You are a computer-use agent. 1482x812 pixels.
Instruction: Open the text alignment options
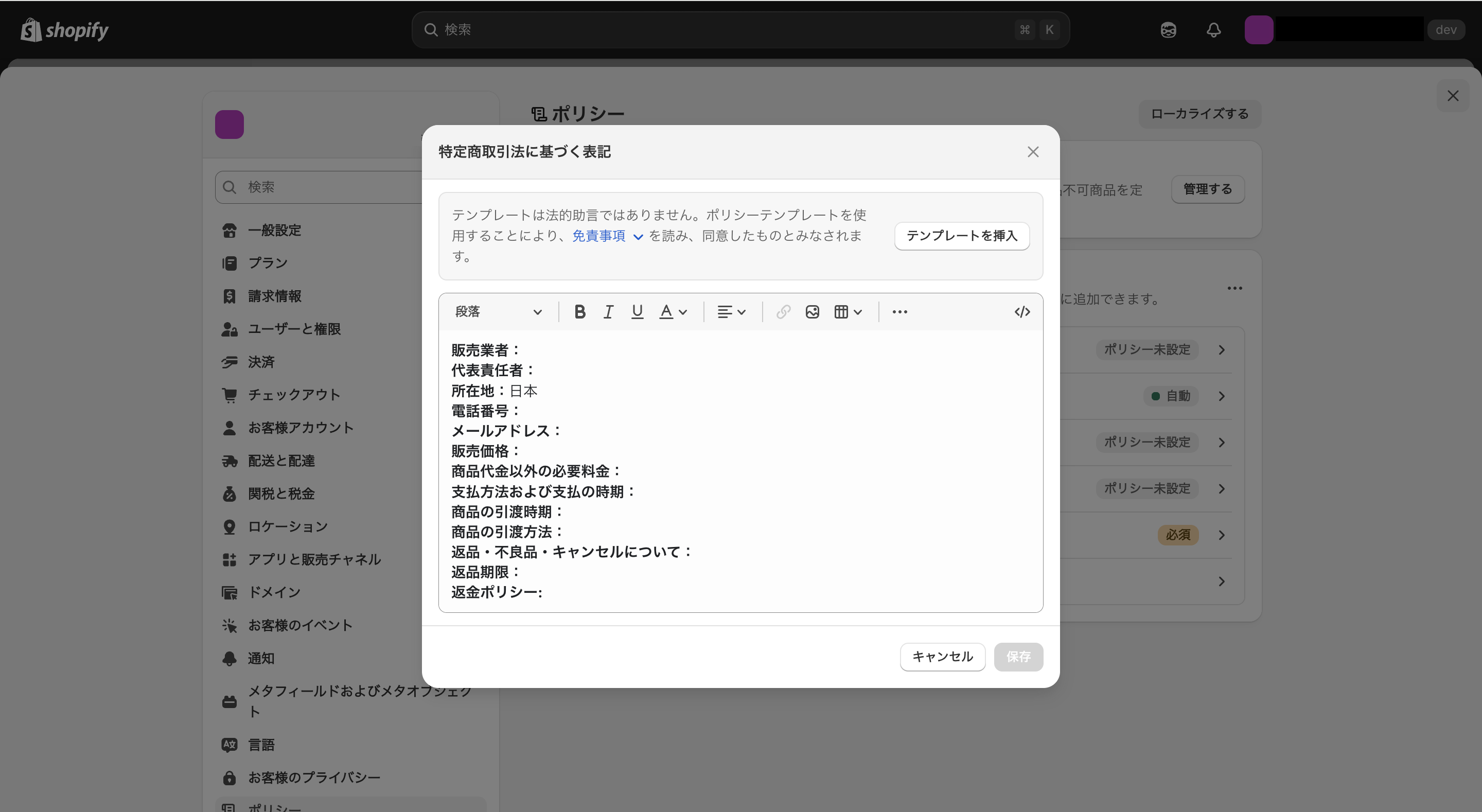coord(731,312)
